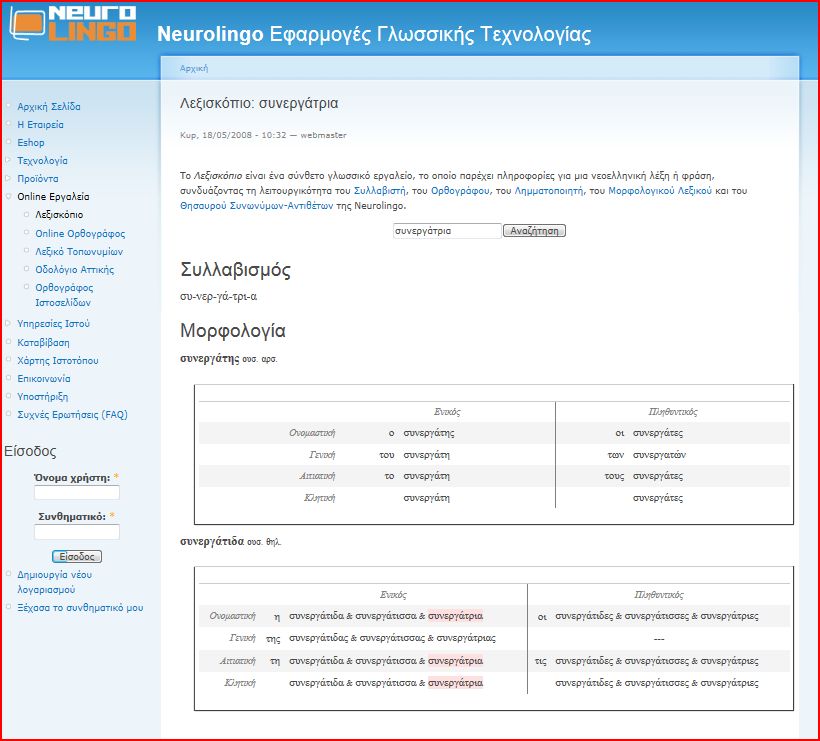Go to Αρχική Σελίδα in sidebar
The width and height of the screenshot is (820, 741).
pyautogui.click(x=49, y=107)
